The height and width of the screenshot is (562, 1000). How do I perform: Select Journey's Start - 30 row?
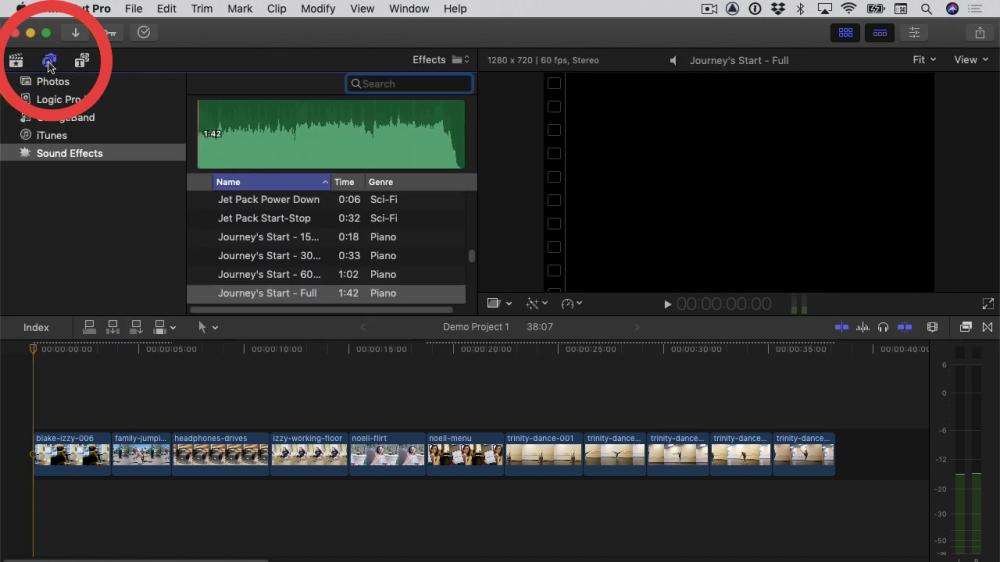pyautogui.click(x=327, y=255)
